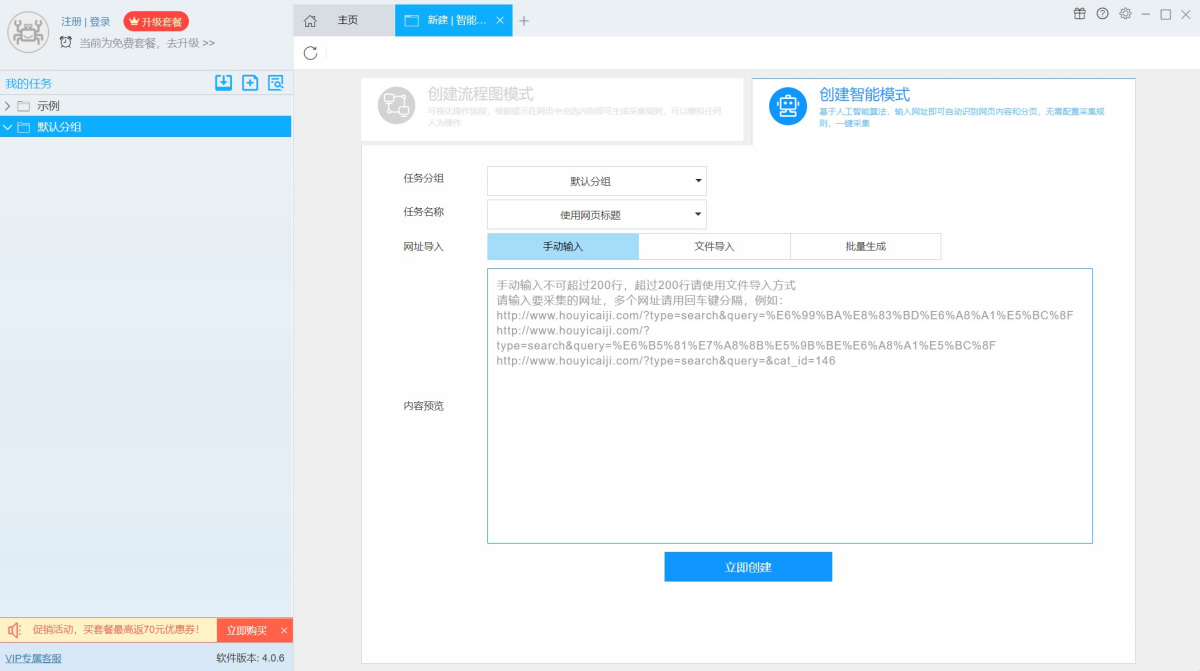This screenshot has width=1200, height=671.
Task: Switch to the 批量生成 tab
Action: pos(865,246)
